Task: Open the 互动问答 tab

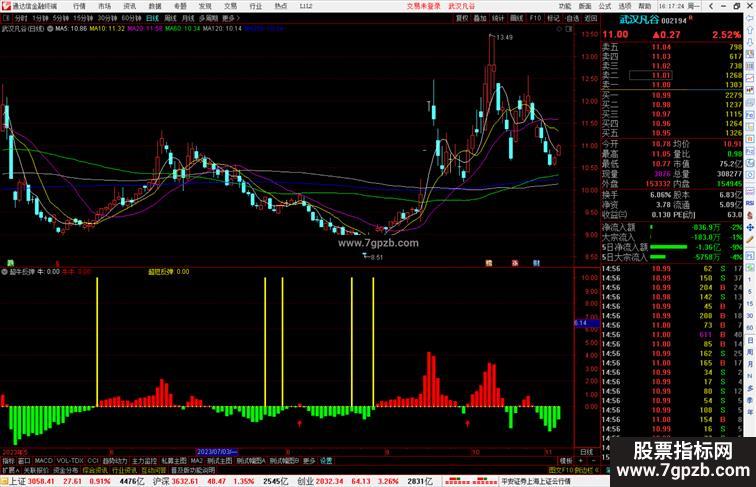Action: [x=154, y=470]
